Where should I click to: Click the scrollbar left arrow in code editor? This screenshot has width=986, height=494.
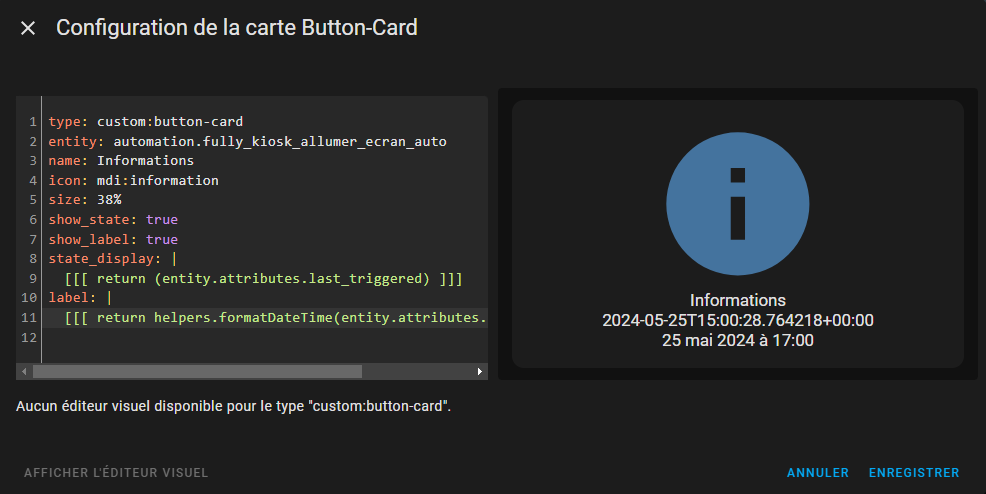pyautogui.click(x=24, y=371)
